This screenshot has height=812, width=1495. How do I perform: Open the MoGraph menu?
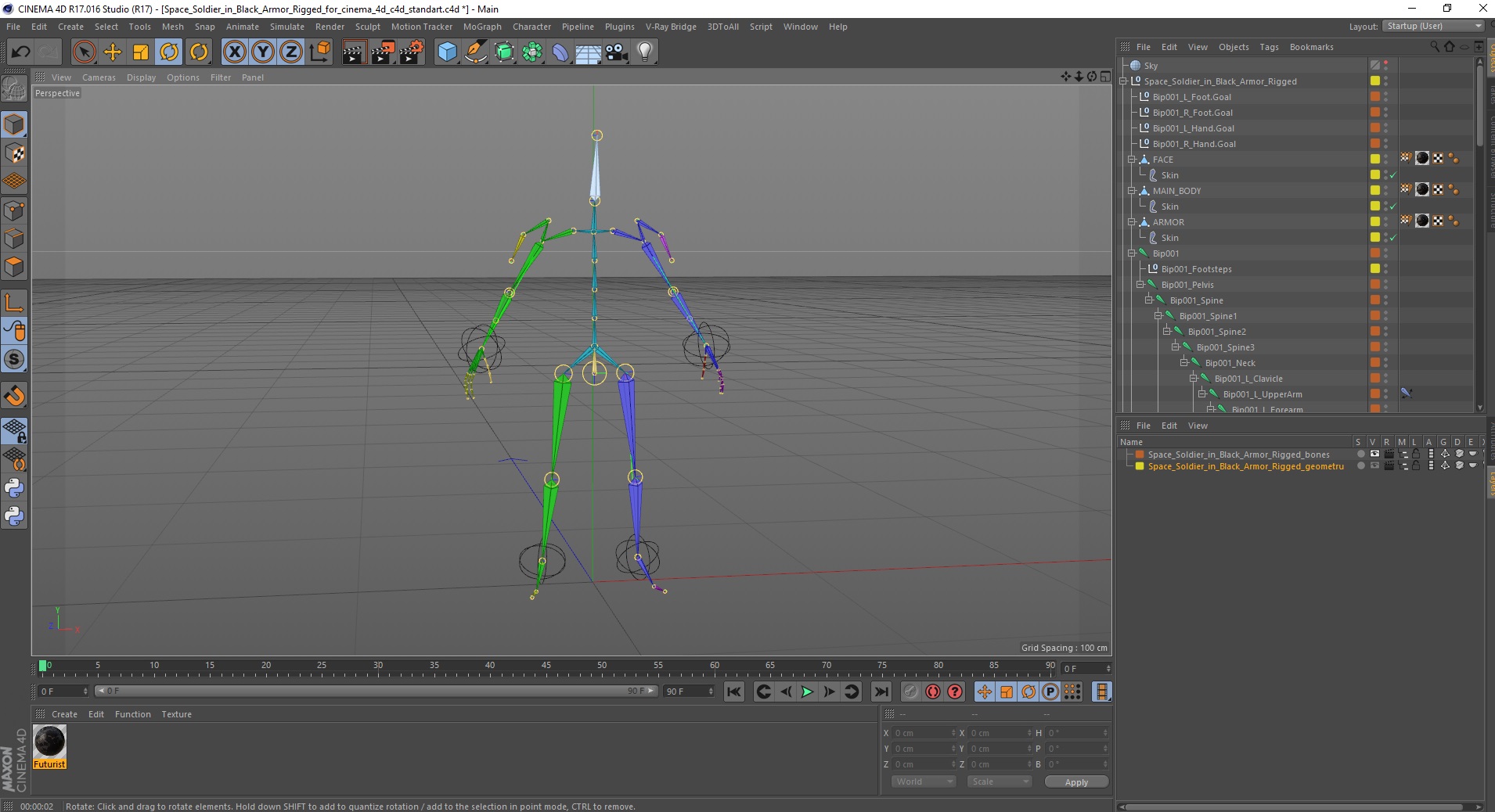click(482, 27)
